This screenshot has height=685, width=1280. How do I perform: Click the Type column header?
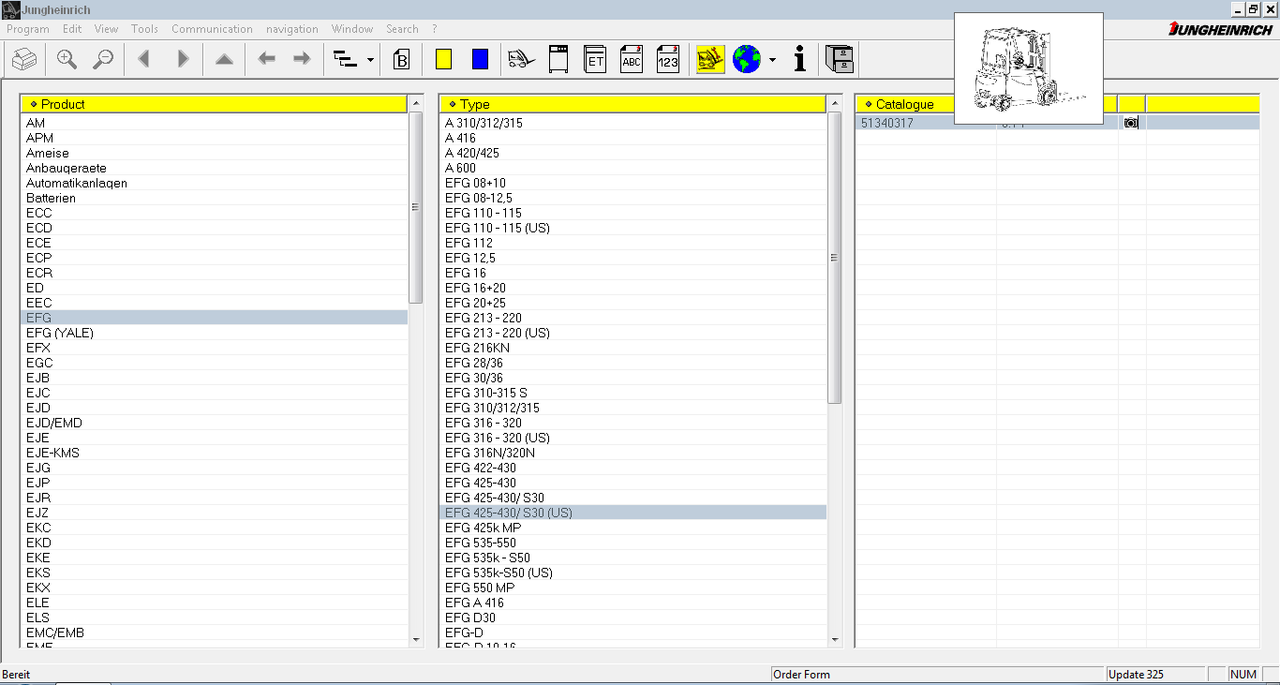tap(633, 104)
